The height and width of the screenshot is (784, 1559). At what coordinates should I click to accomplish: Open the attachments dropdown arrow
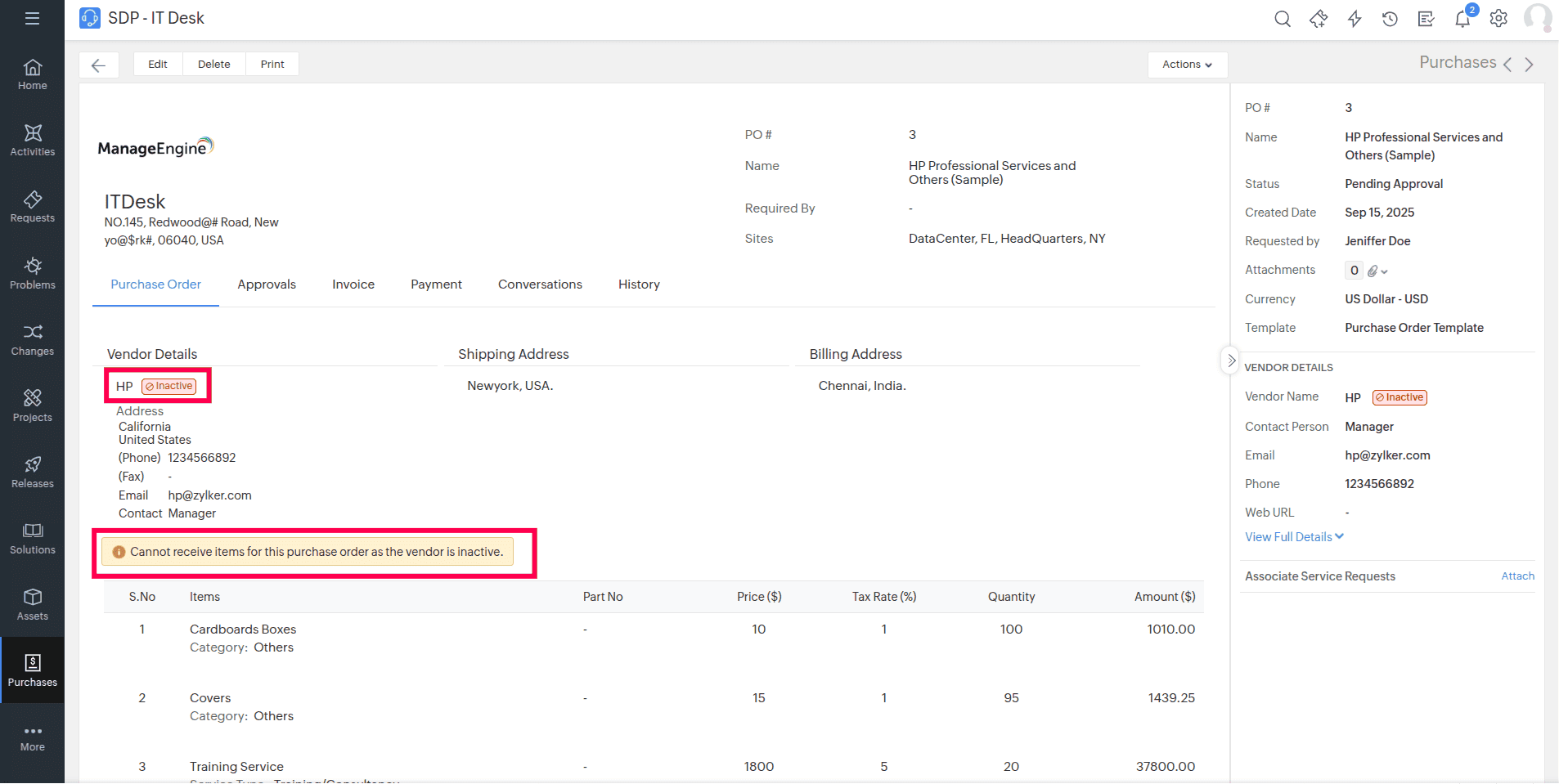coord(1384,271)
